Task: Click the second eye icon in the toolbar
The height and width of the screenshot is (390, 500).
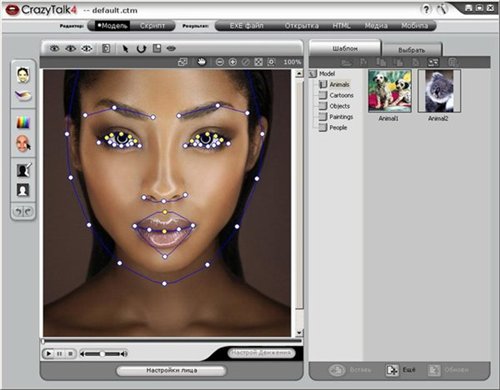Action: pos(71,49)
